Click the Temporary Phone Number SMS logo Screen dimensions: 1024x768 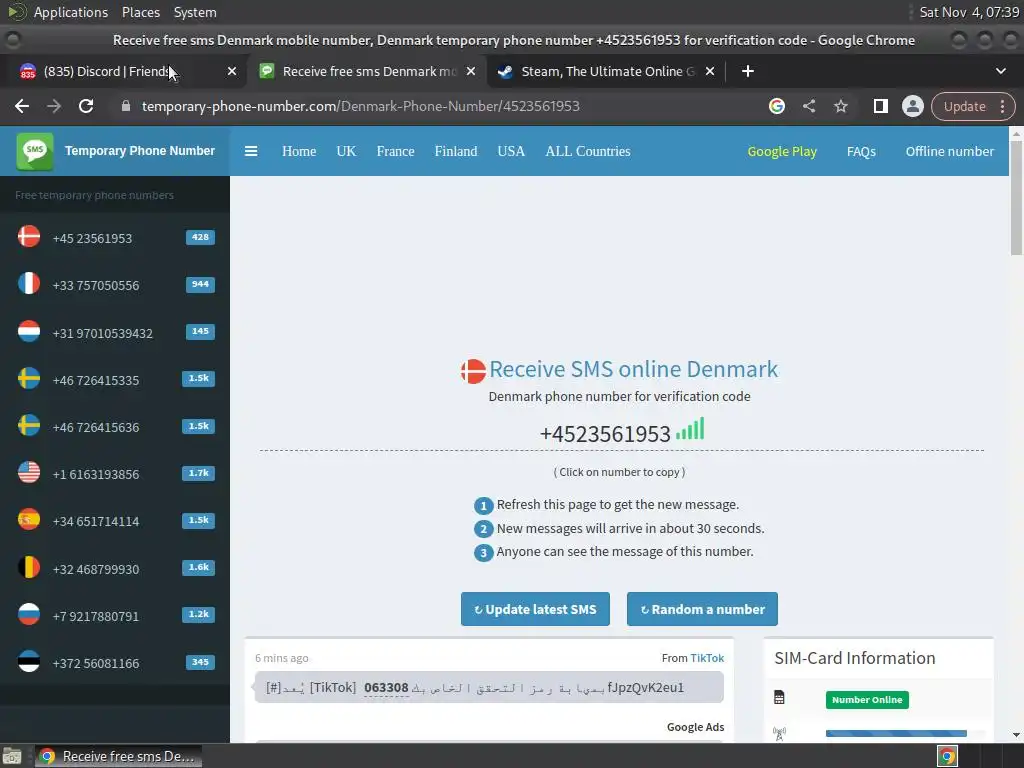click(35, 151)
